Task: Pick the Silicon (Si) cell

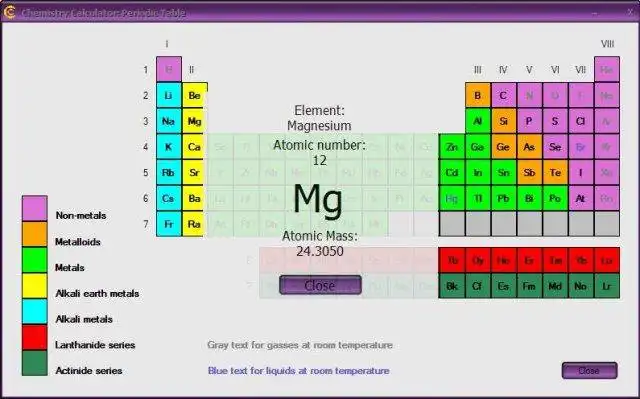Action: 504,121
